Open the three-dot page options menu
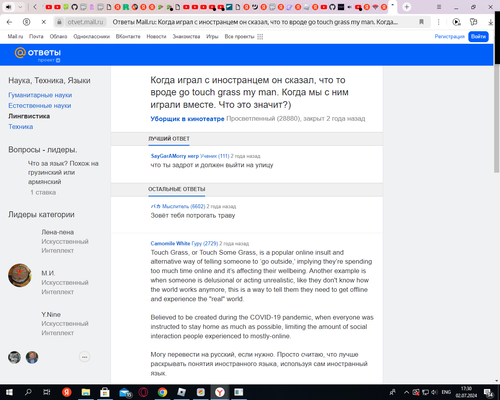 point(438,22)
